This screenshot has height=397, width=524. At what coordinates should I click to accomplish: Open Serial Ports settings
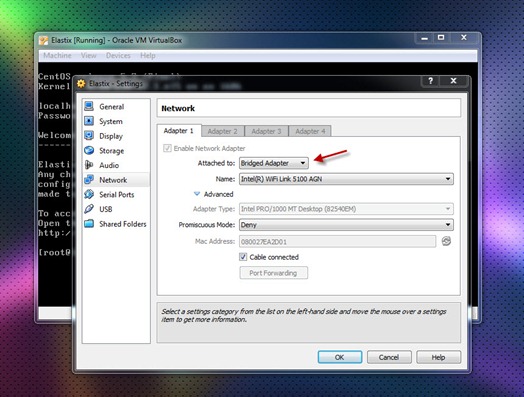click(116, 194)
